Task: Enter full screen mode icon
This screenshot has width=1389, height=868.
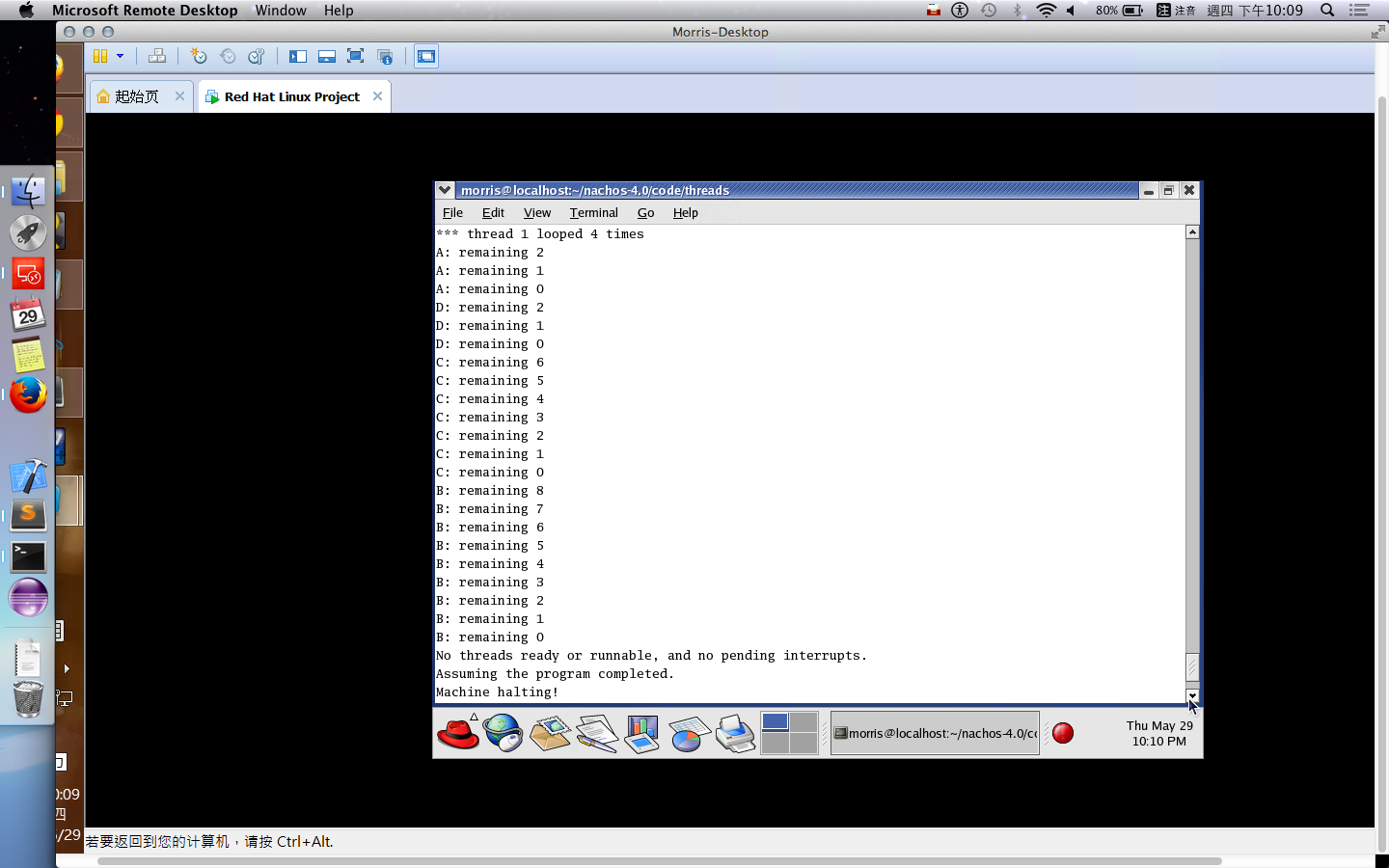Action: pos(355,56)
